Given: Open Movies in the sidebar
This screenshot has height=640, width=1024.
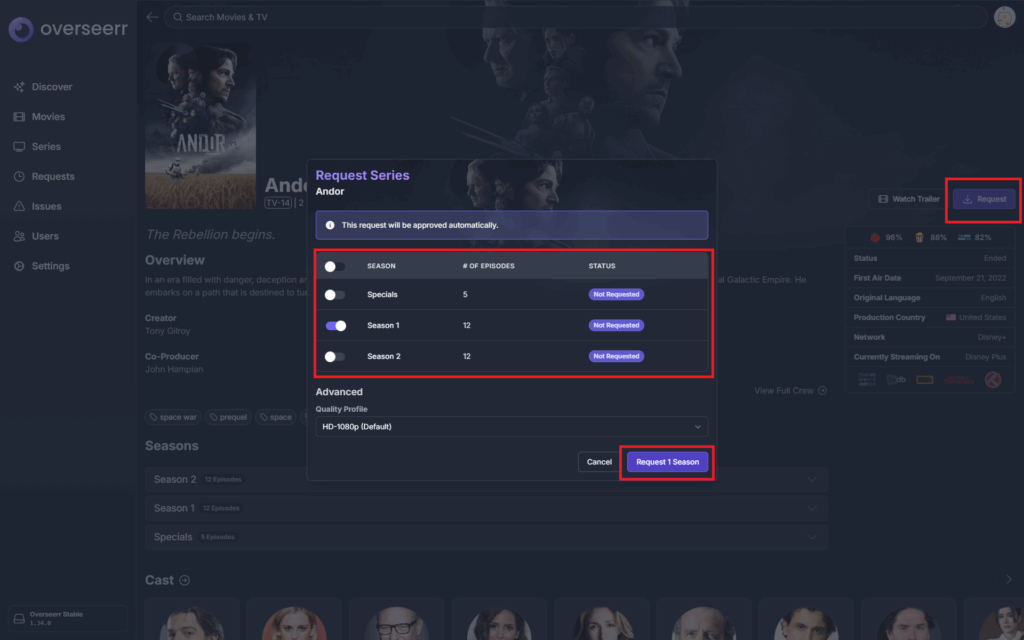Looking at the screenshot, I should click(39, 117).
